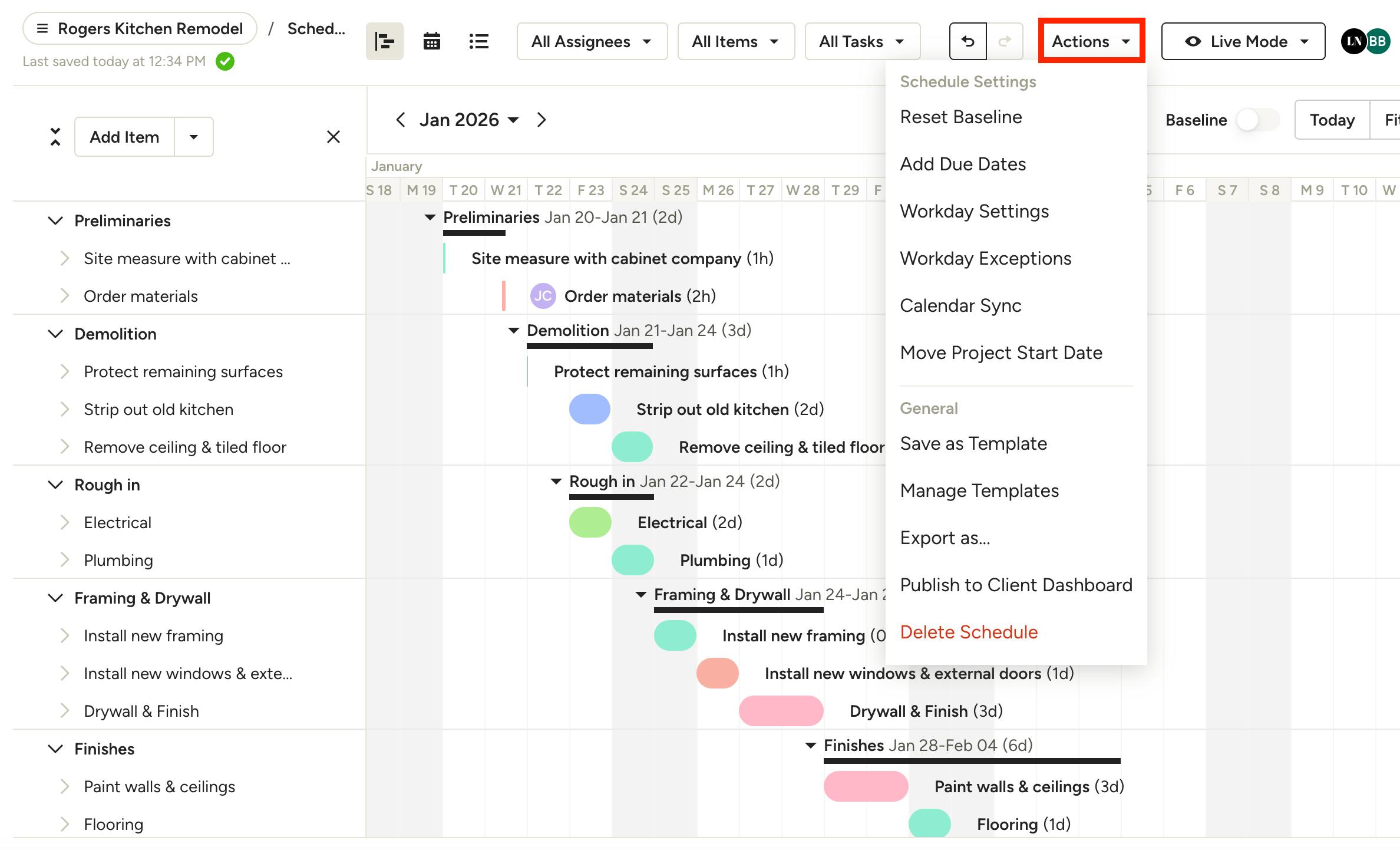
Task: Choose Save as Template menu item
Action: (x=973, y=443)
